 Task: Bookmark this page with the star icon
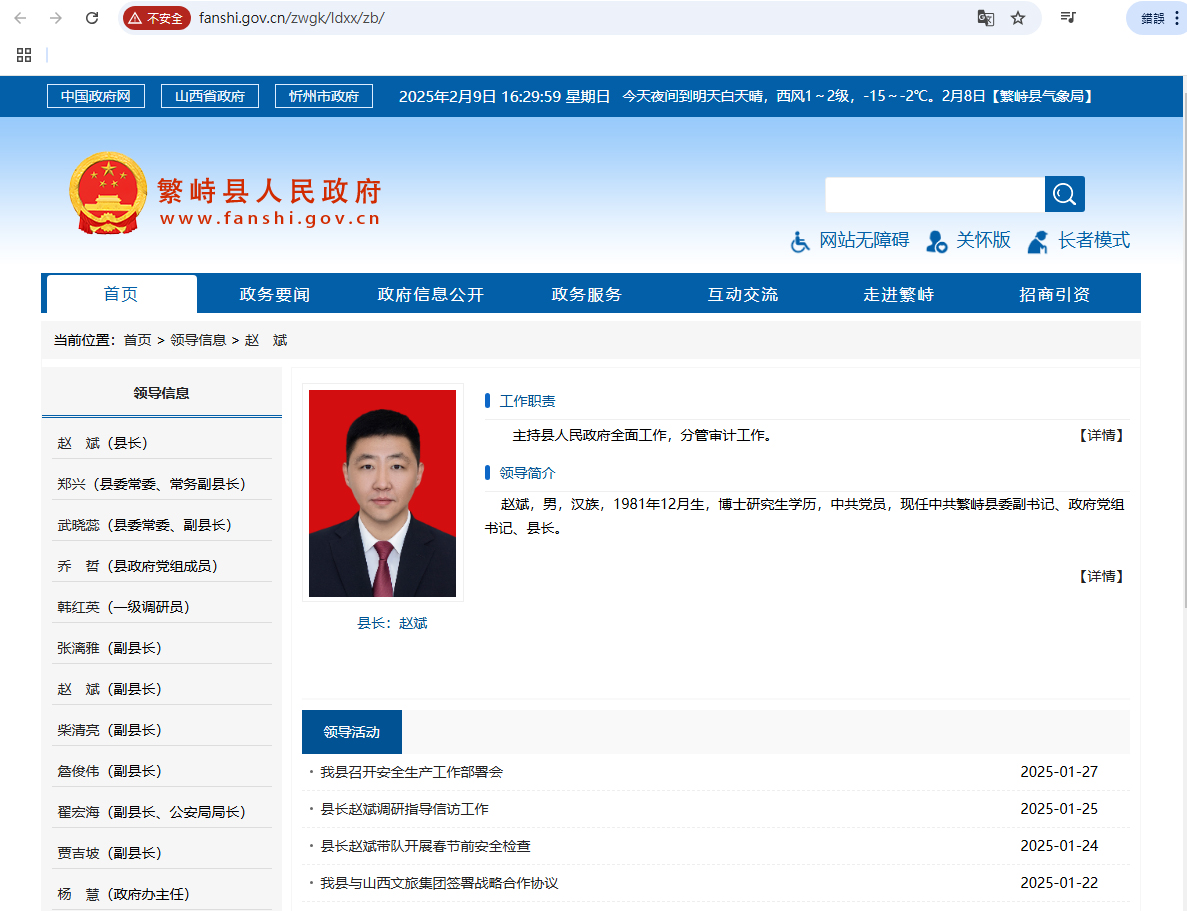1018,18
